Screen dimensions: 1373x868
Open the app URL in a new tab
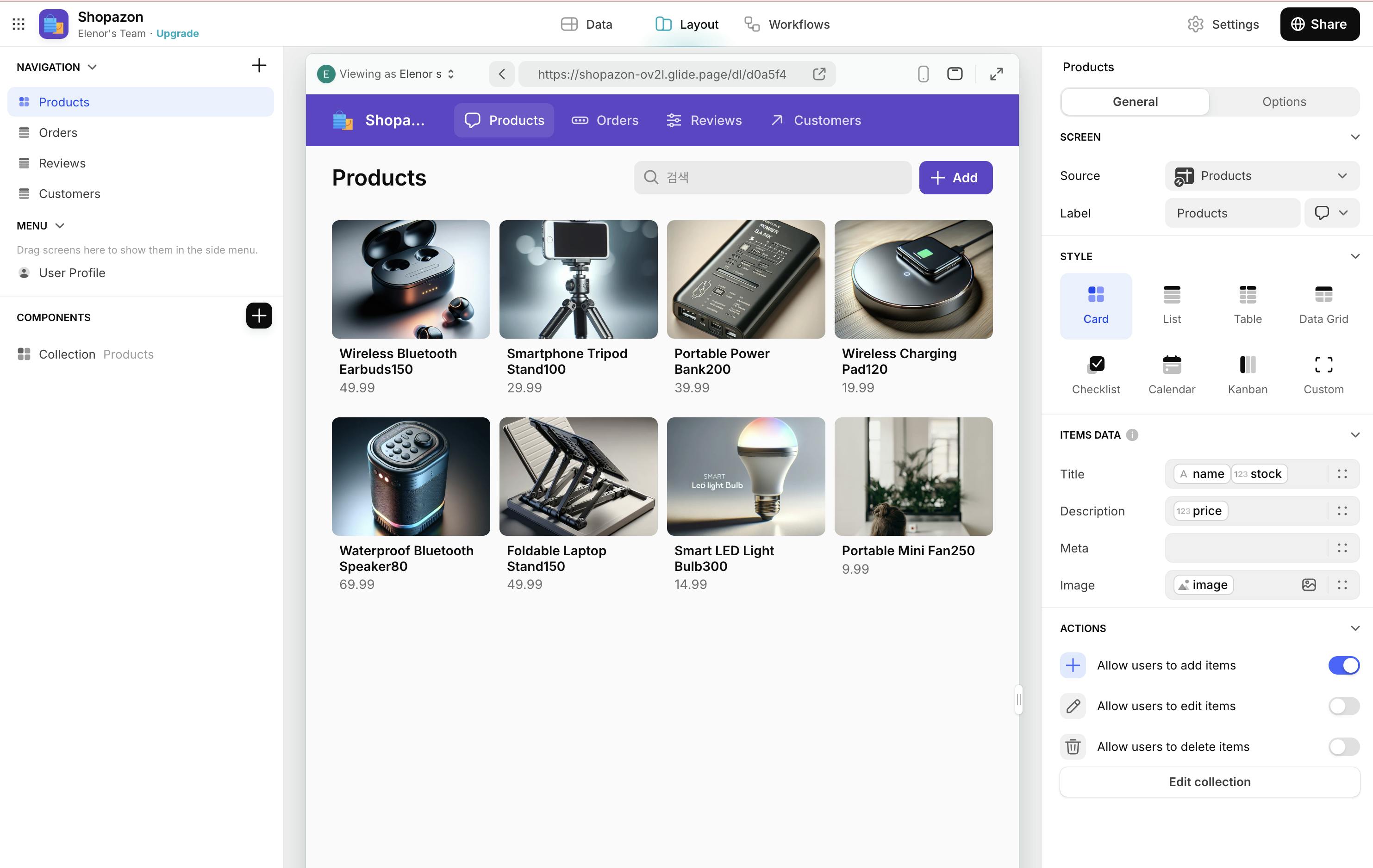tap(819, 74)
